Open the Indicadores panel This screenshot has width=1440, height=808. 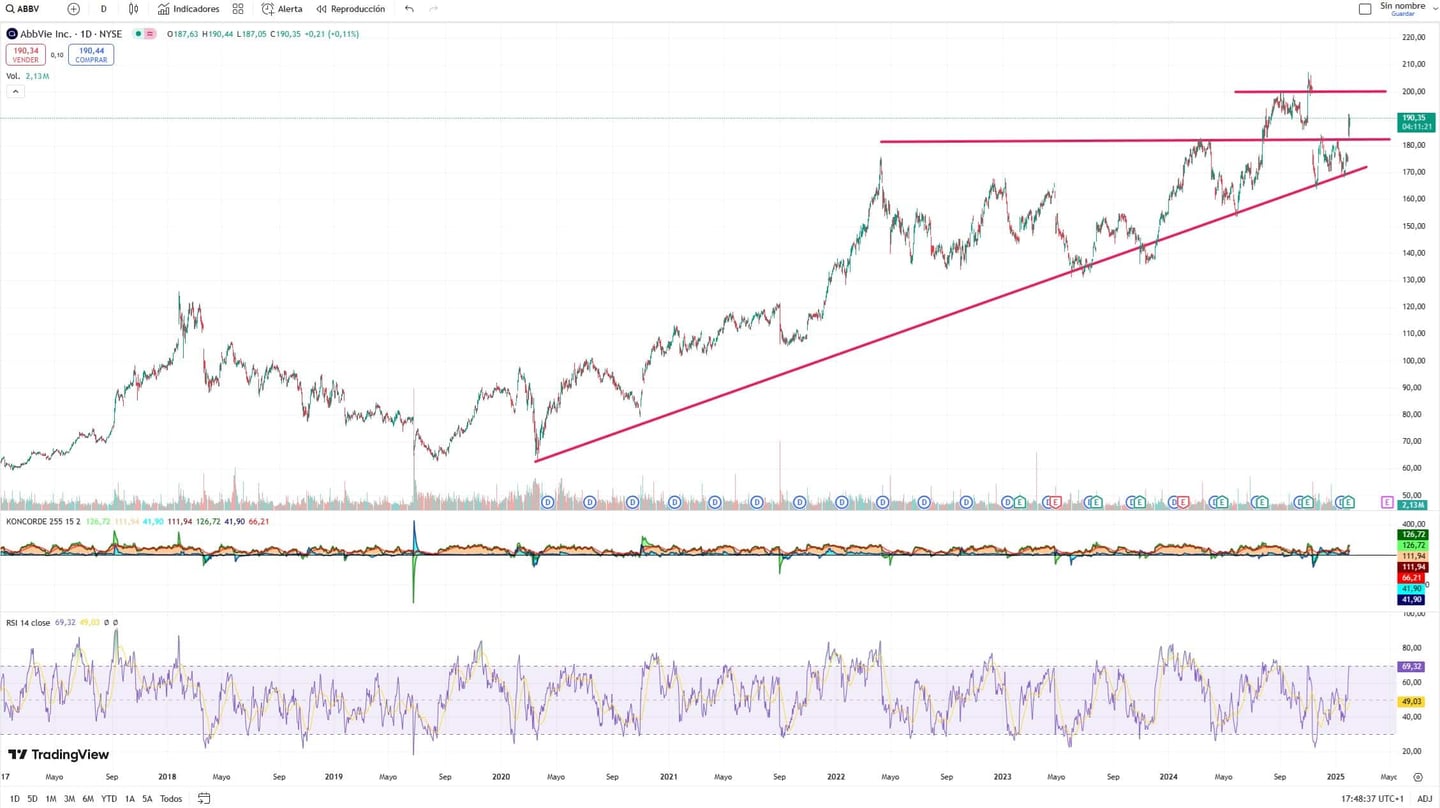tap(187, 9)
